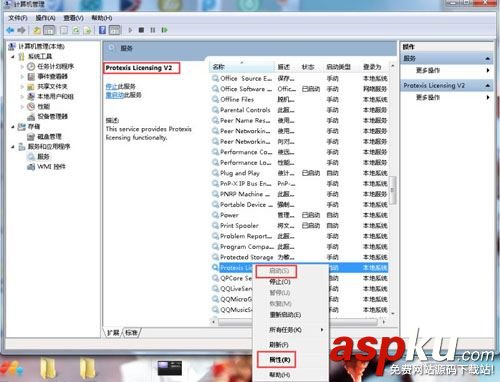
Task: Click the Export List toolbar icon
Action: click(88, 30)
